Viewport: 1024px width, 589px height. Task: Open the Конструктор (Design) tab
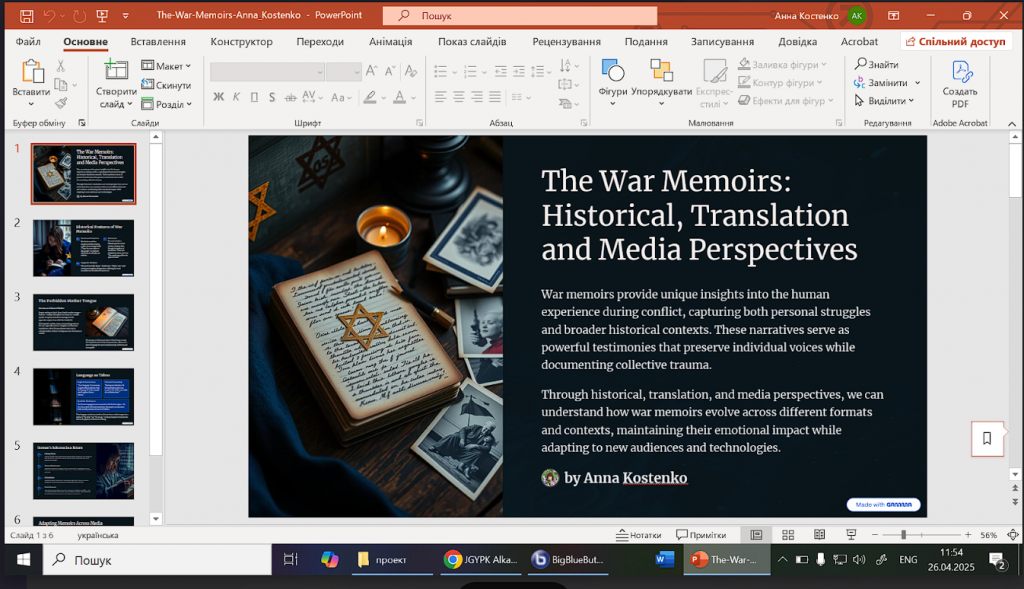click(x=241, y=42)
